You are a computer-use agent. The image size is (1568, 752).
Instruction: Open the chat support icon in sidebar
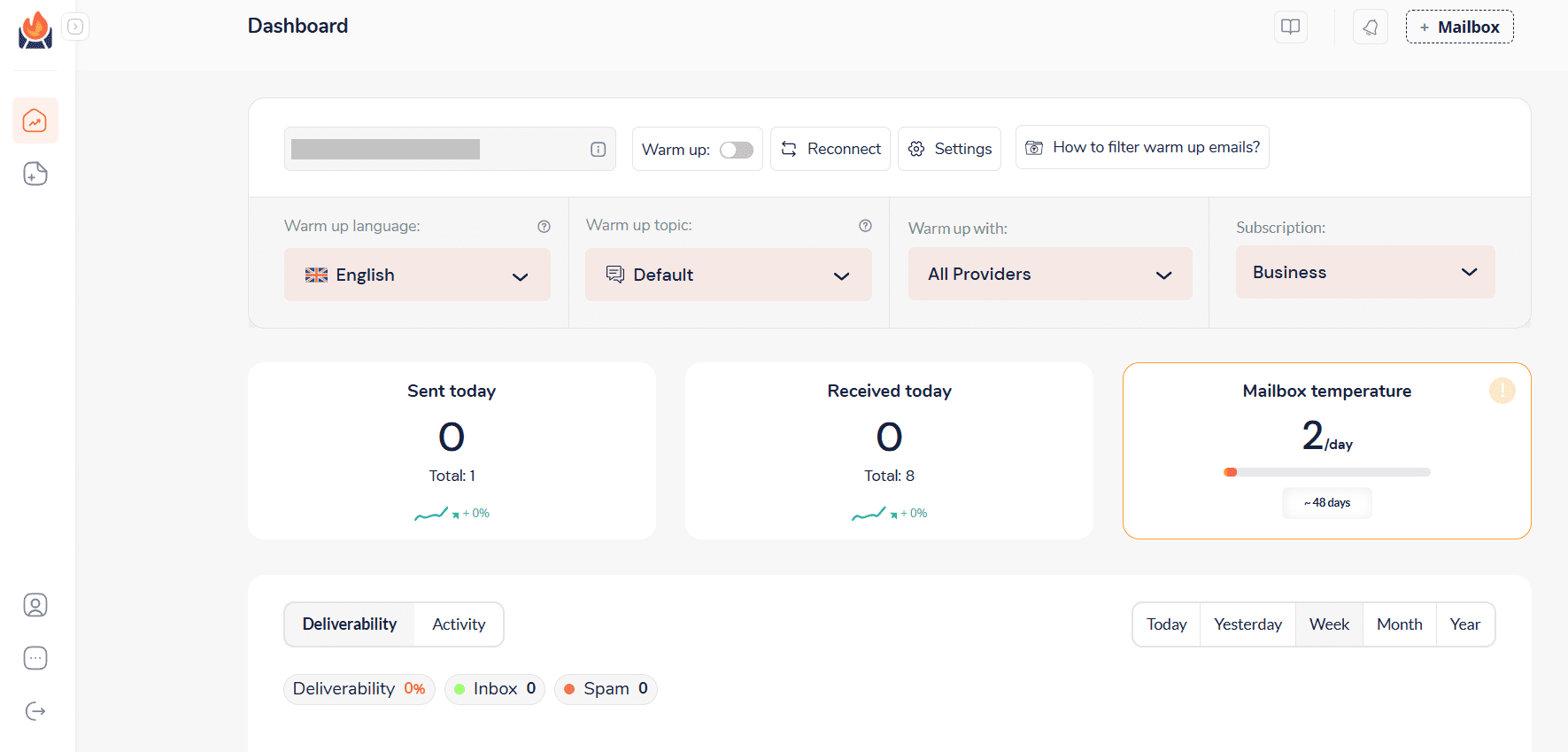click(35, 658)
